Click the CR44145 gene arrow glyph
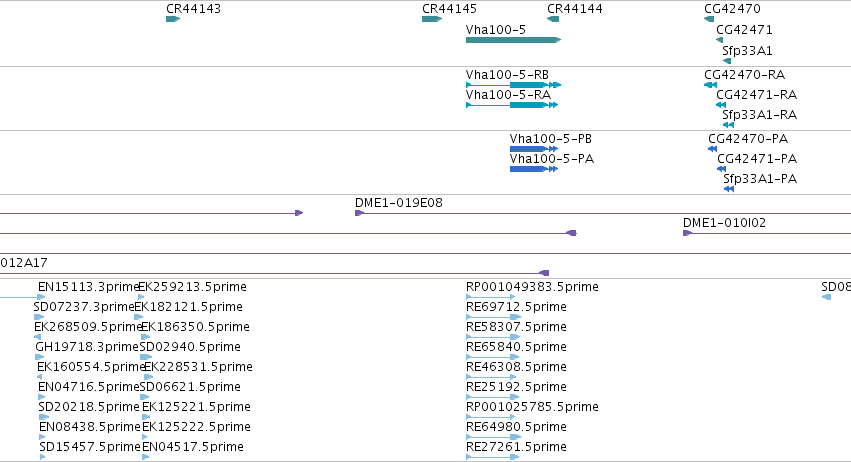851x462 pixels. click(432, 19)
